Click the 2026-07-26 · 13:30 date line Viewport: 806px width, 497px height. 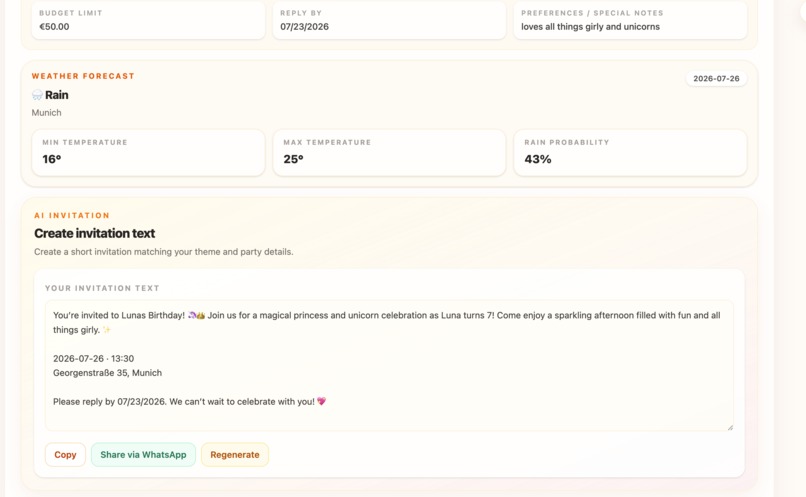coord(94,358)
